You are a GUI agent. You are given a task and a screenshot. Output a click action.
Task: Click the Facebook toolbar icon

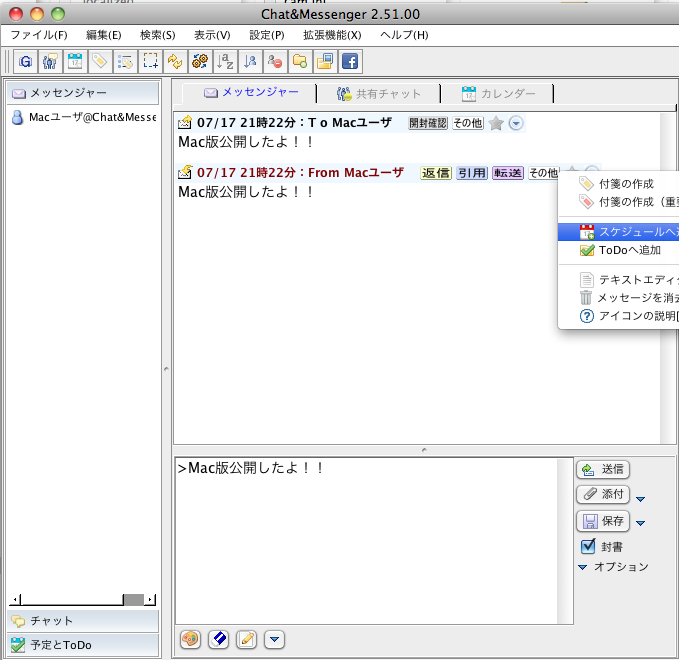(350, 61)
